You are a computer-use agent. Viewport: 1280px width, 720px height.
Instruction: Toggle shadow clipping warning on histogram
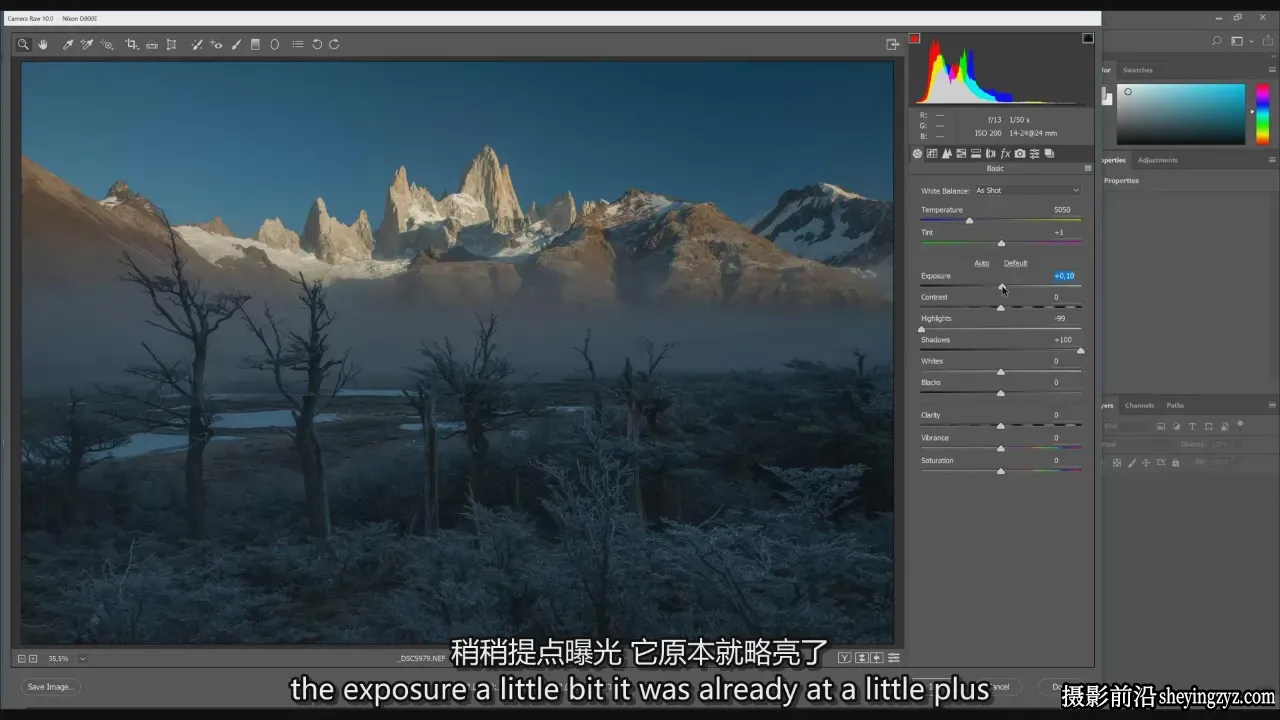[914, 38]
